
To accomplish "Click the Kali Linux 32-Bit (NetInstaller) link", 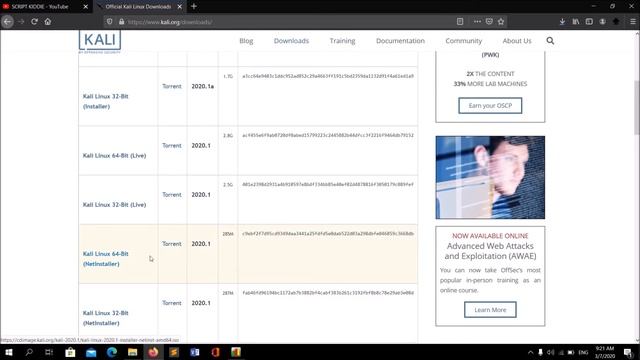I will click(x=105, y=318).
